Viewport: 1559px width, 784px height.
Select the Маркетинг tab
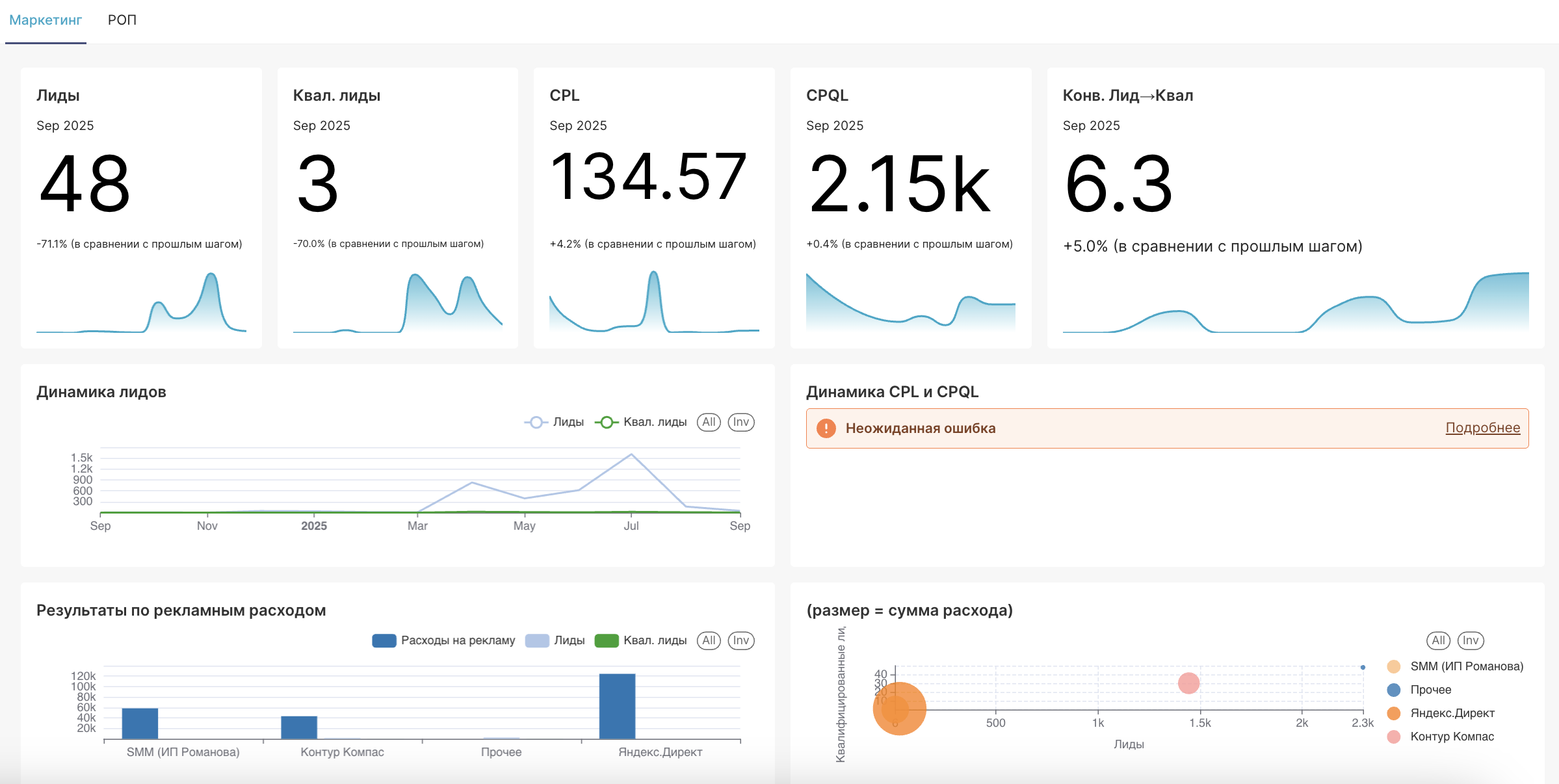point(46,20)
